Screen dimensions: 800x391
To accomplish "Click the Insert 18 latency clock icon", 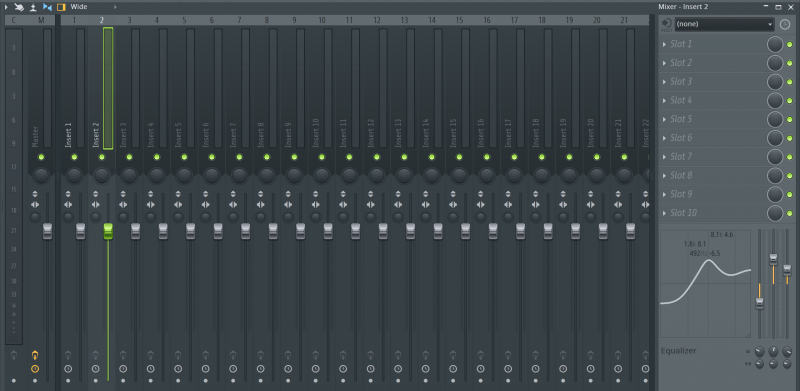I will 536,369.
